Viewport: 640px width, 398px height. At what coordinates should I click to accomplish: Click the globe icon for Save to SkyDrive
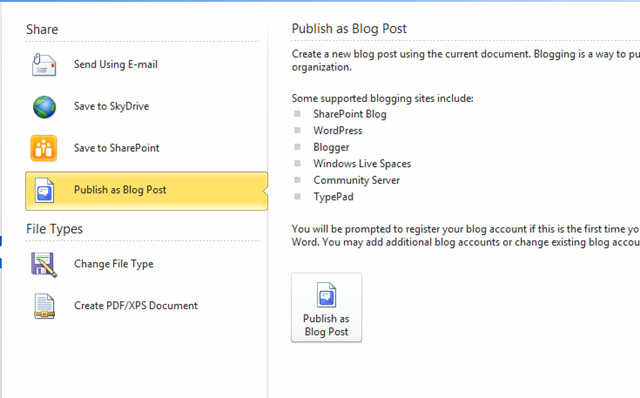click(x=44, y=107)
